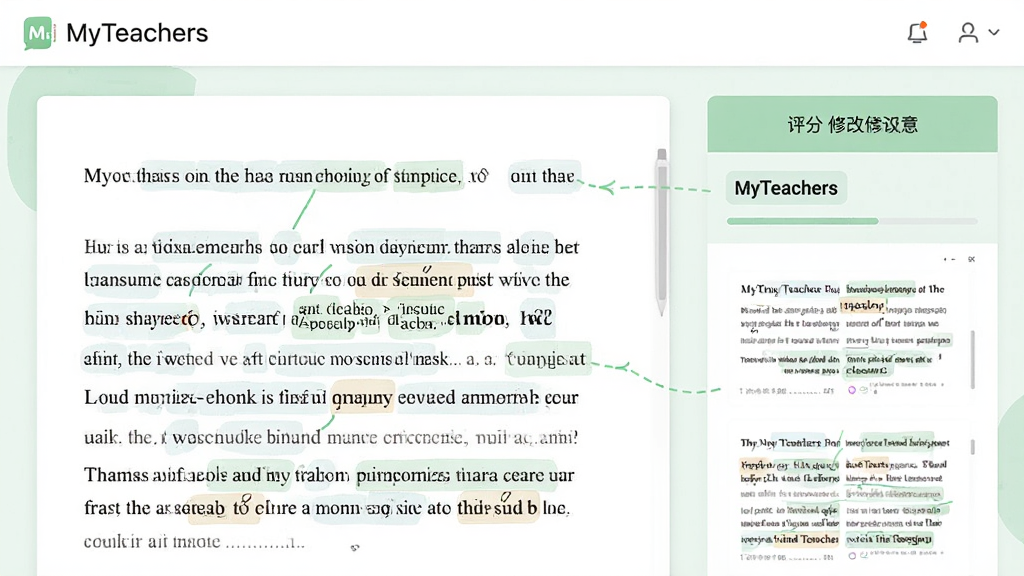Click the first sentence starting "Myoc"
The height and width of the screenshot is (576, 1024).
pyautogui.click(x=329, y=176)
